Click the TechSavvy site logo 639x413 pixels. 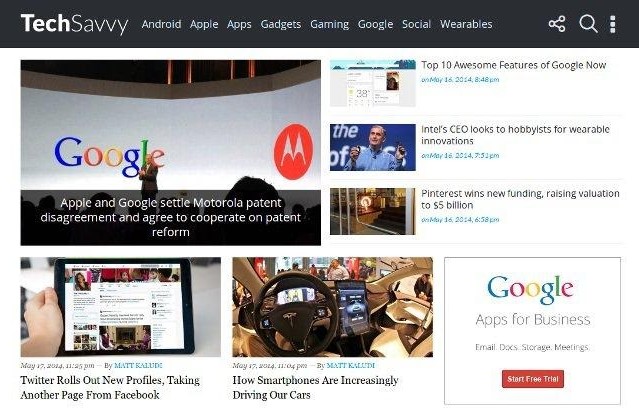click(74, 24)
